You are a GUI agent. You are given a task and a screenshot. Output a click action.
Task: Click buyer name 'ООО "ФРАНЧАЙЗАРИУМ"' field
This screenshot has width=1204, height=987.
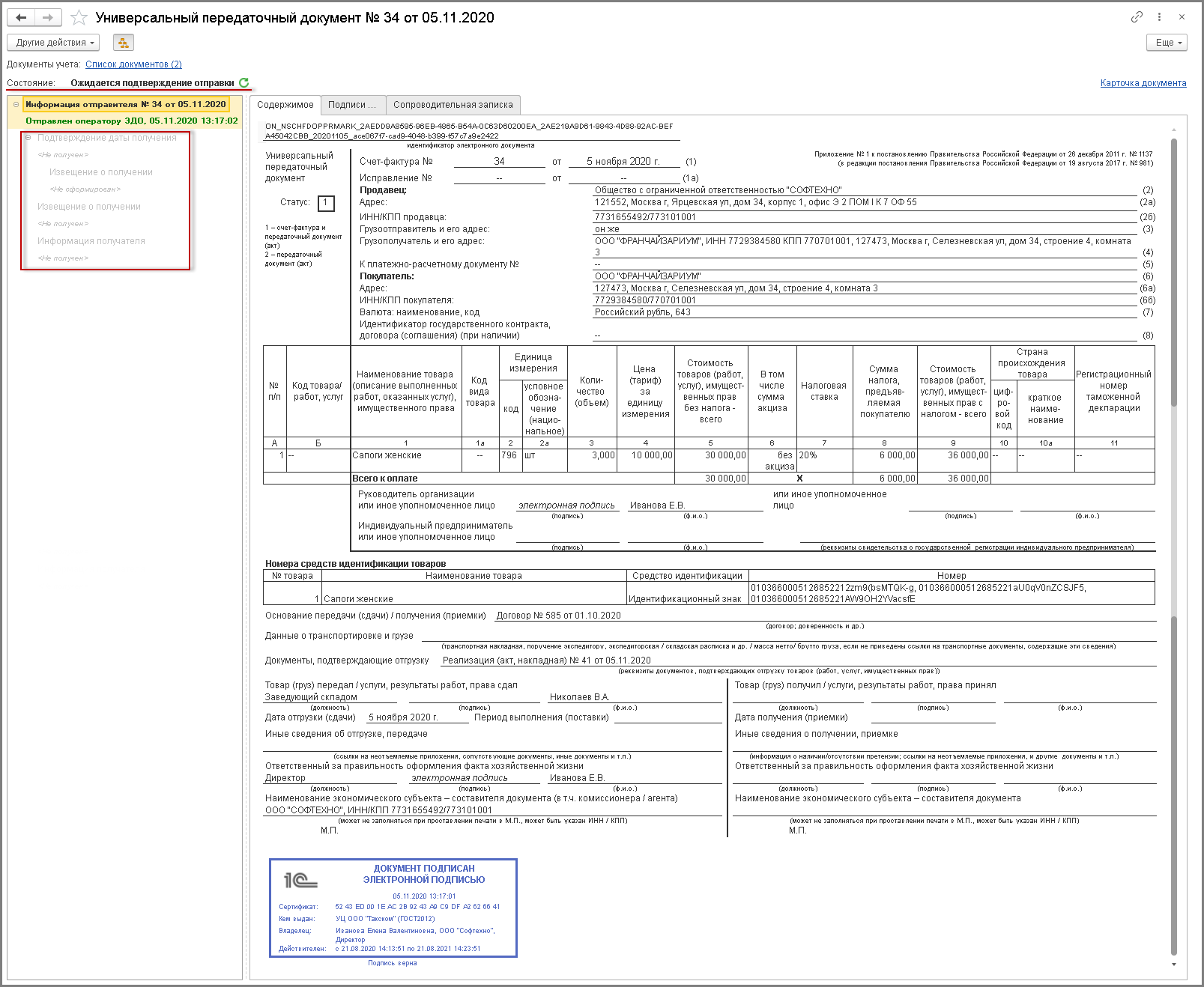(648, 276)
